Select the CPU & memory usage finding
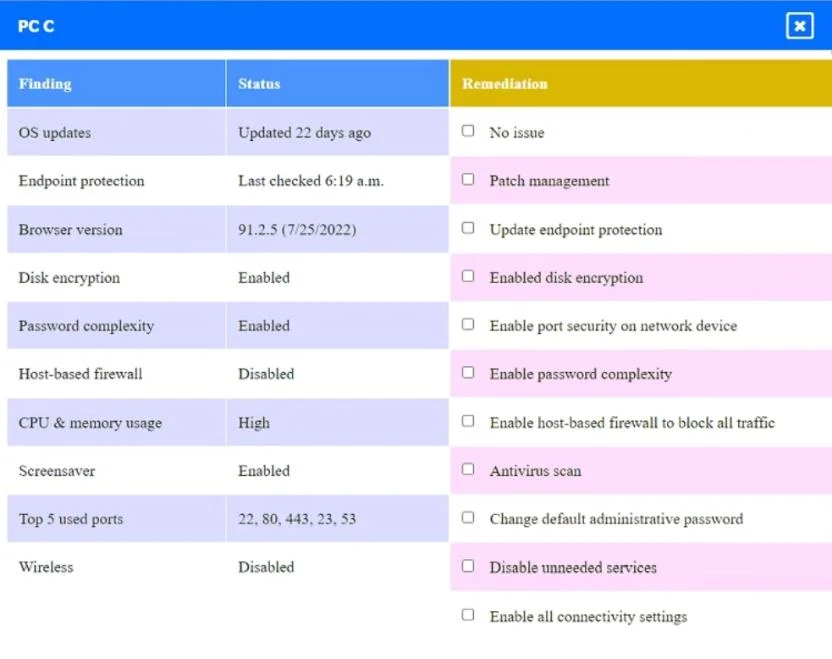 tap(90, 423)
